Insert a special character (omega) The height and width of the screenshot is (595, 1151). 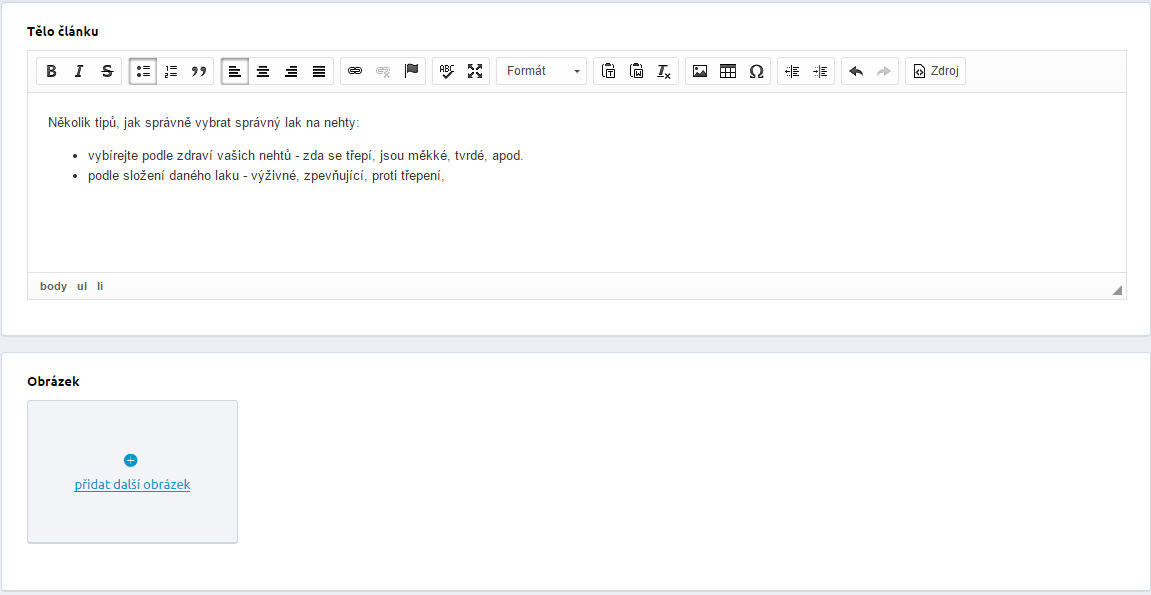756,71
